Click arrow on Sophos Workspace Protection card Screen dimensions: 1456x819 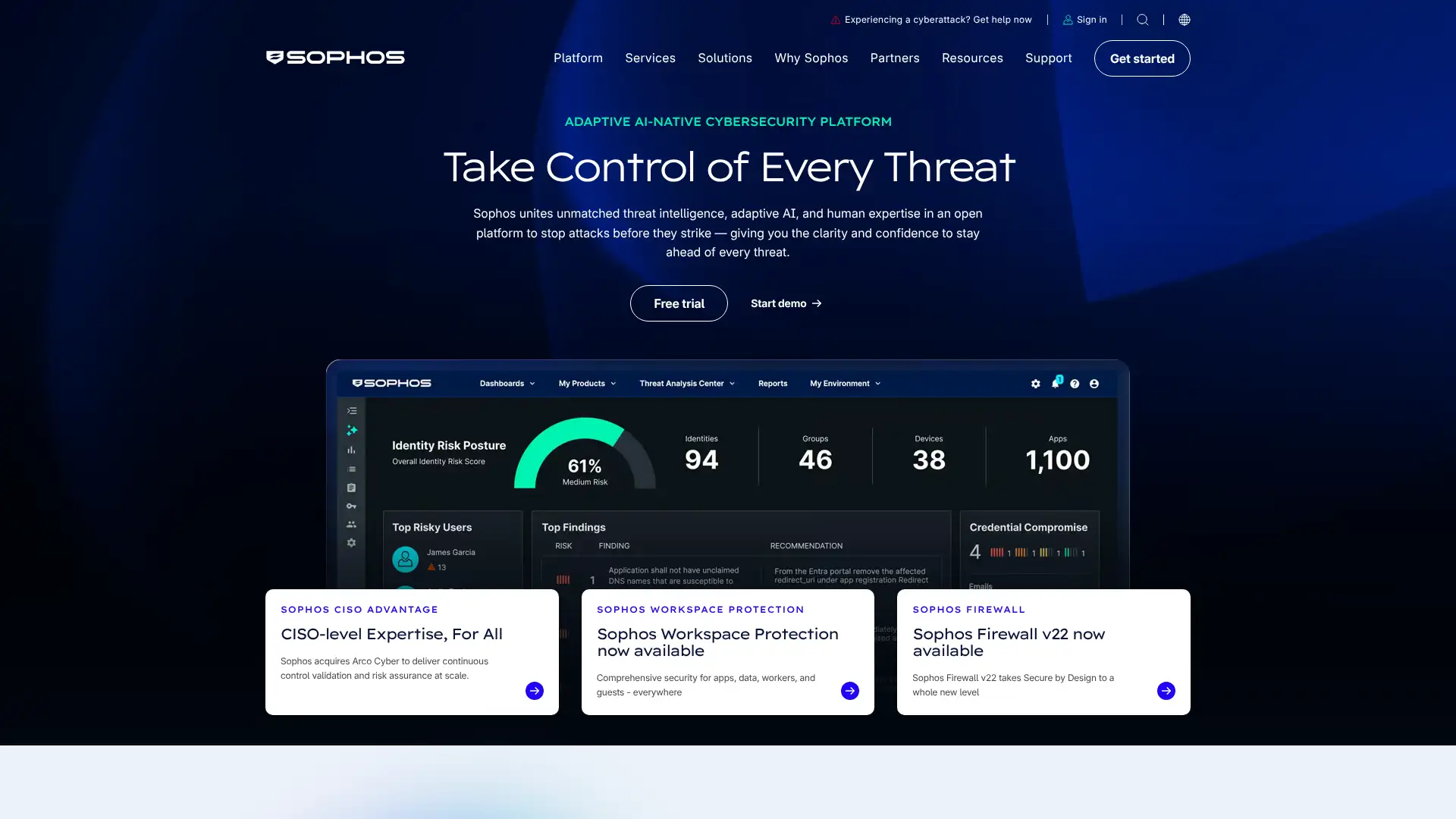(x=850, y=691)
